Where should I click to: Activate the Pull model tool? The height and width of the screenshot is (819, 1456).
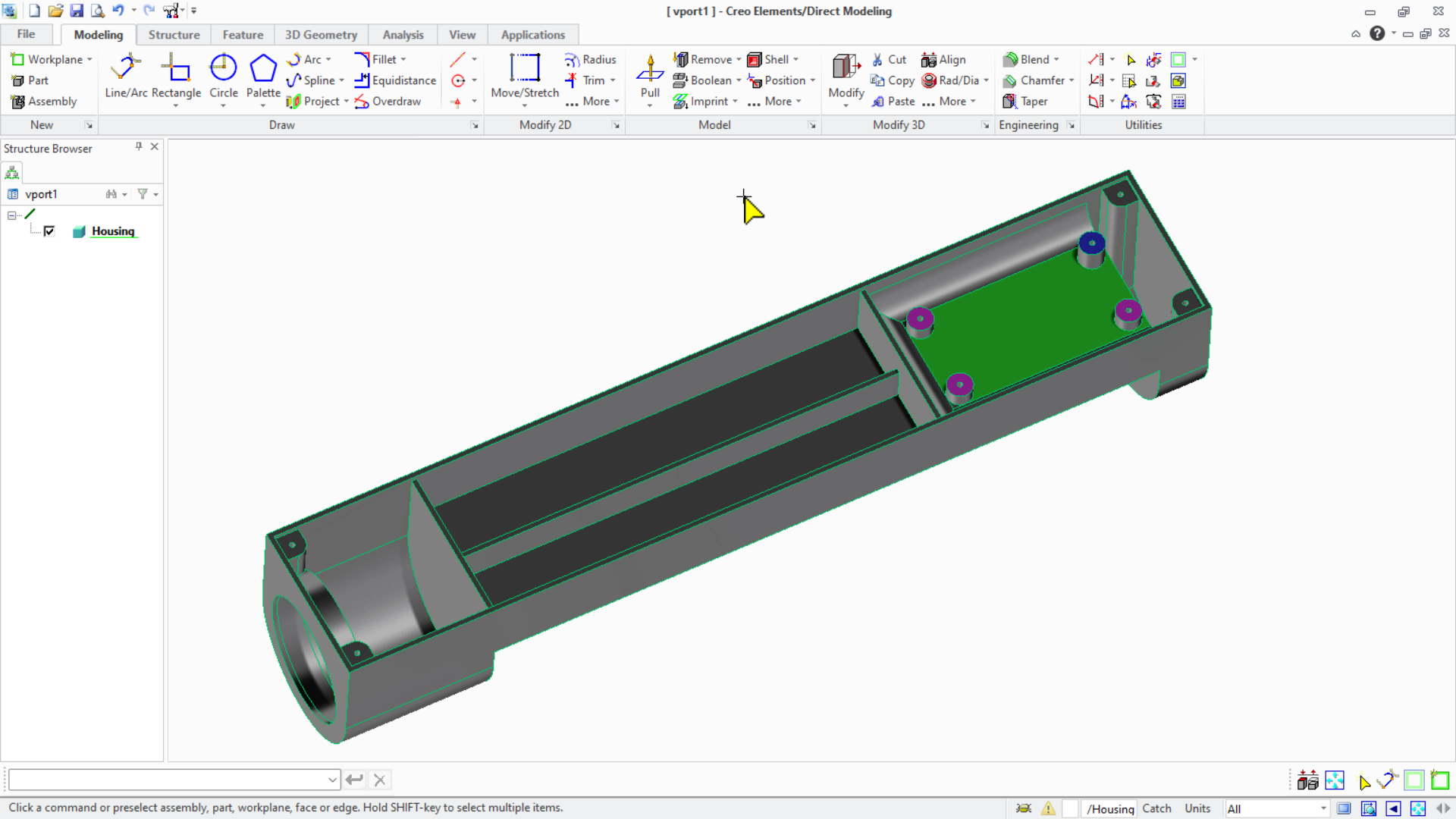click(x=650, y=76)
